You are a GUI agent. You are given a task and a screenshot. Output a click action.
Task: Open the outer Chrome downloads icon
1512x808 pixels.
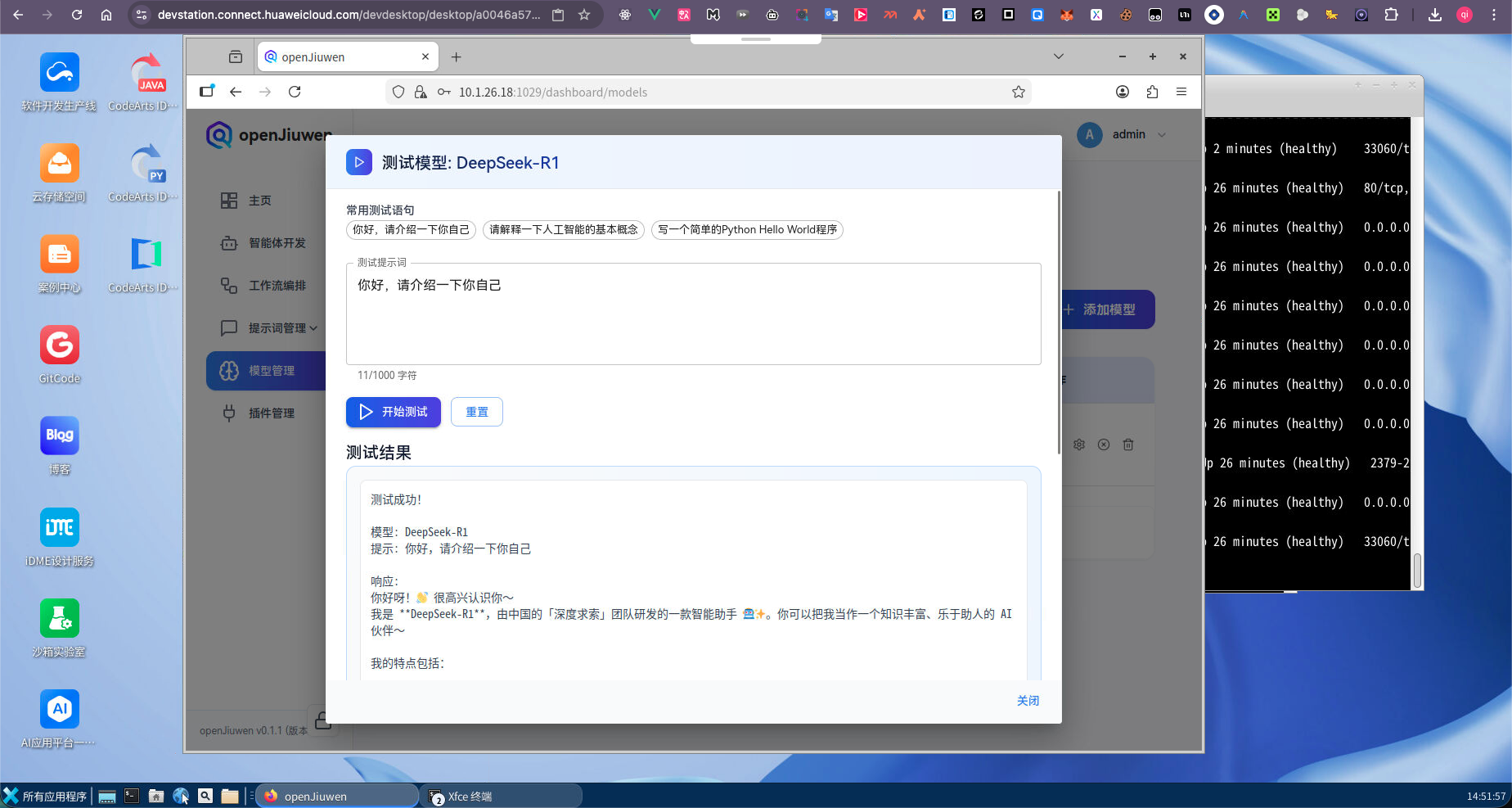[1435, 15]
